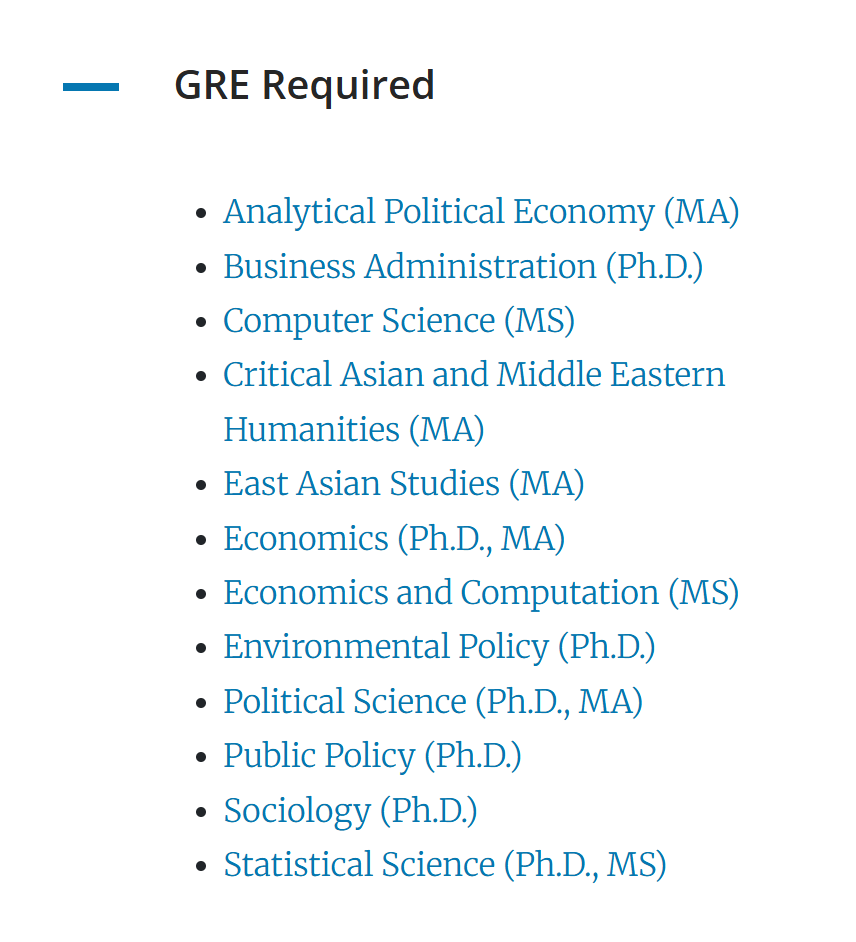856x942 pixels.
Task: Click the bullet before Analytical Political Economy
Action: tap(203, 214)
